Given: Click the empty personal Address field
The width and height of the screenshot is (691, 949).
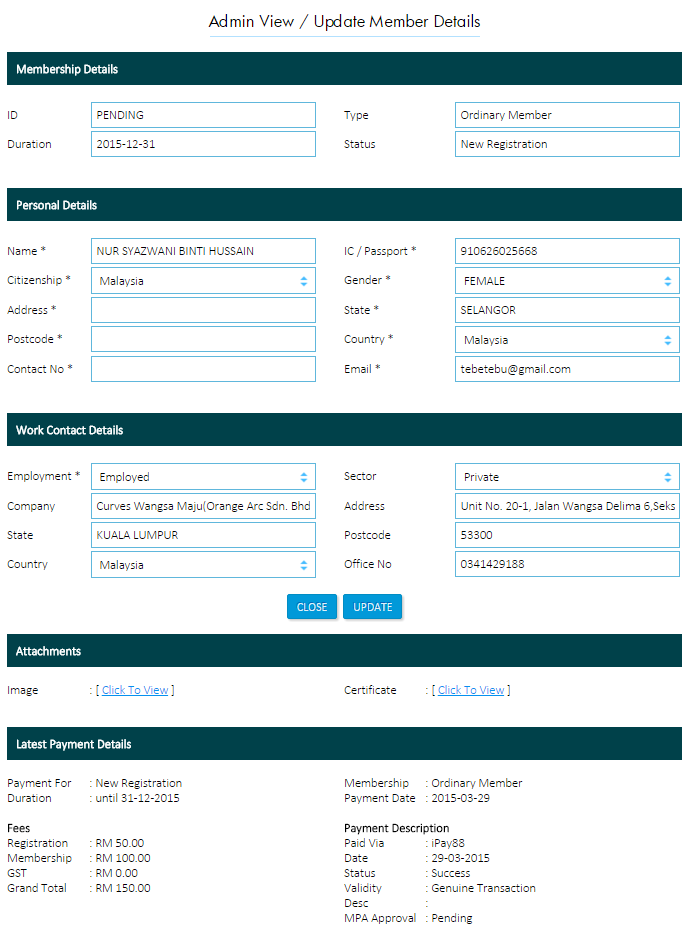Looking at the screenshot, I should (x=203, y=310).
